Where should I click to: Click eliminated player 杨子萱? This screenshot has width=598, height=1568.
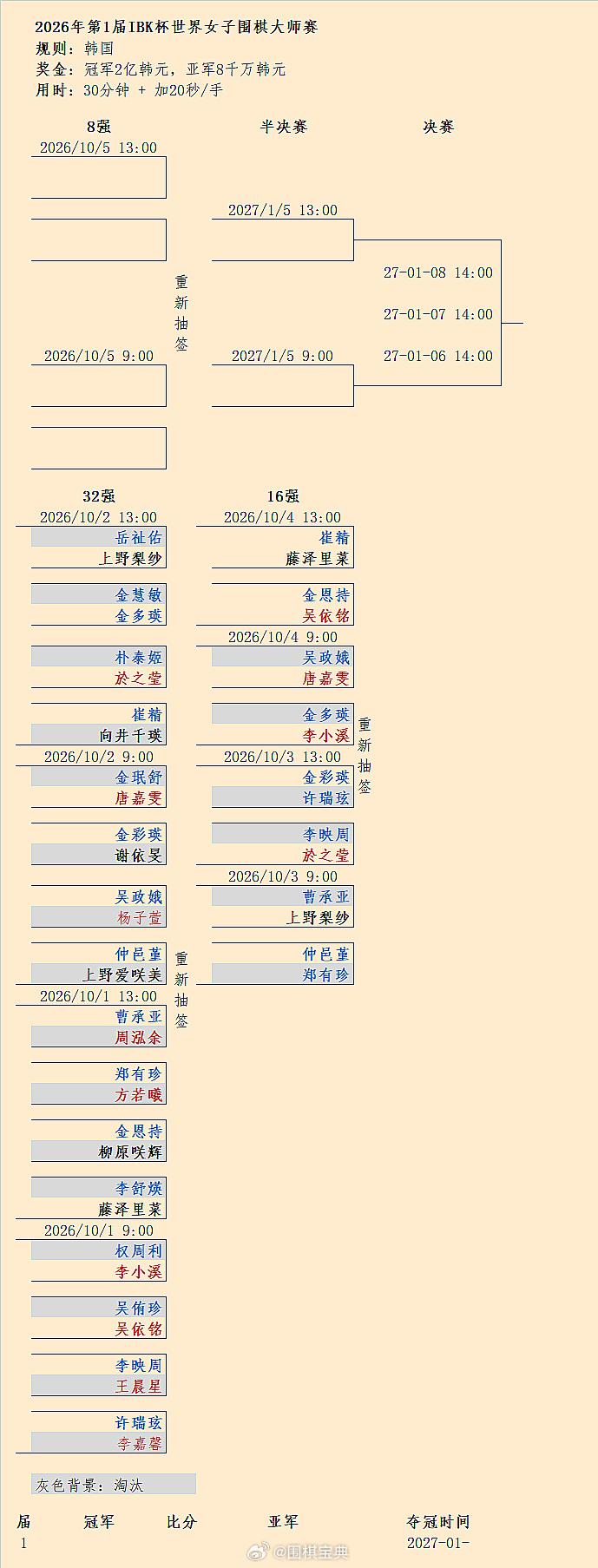pos(140,918)
